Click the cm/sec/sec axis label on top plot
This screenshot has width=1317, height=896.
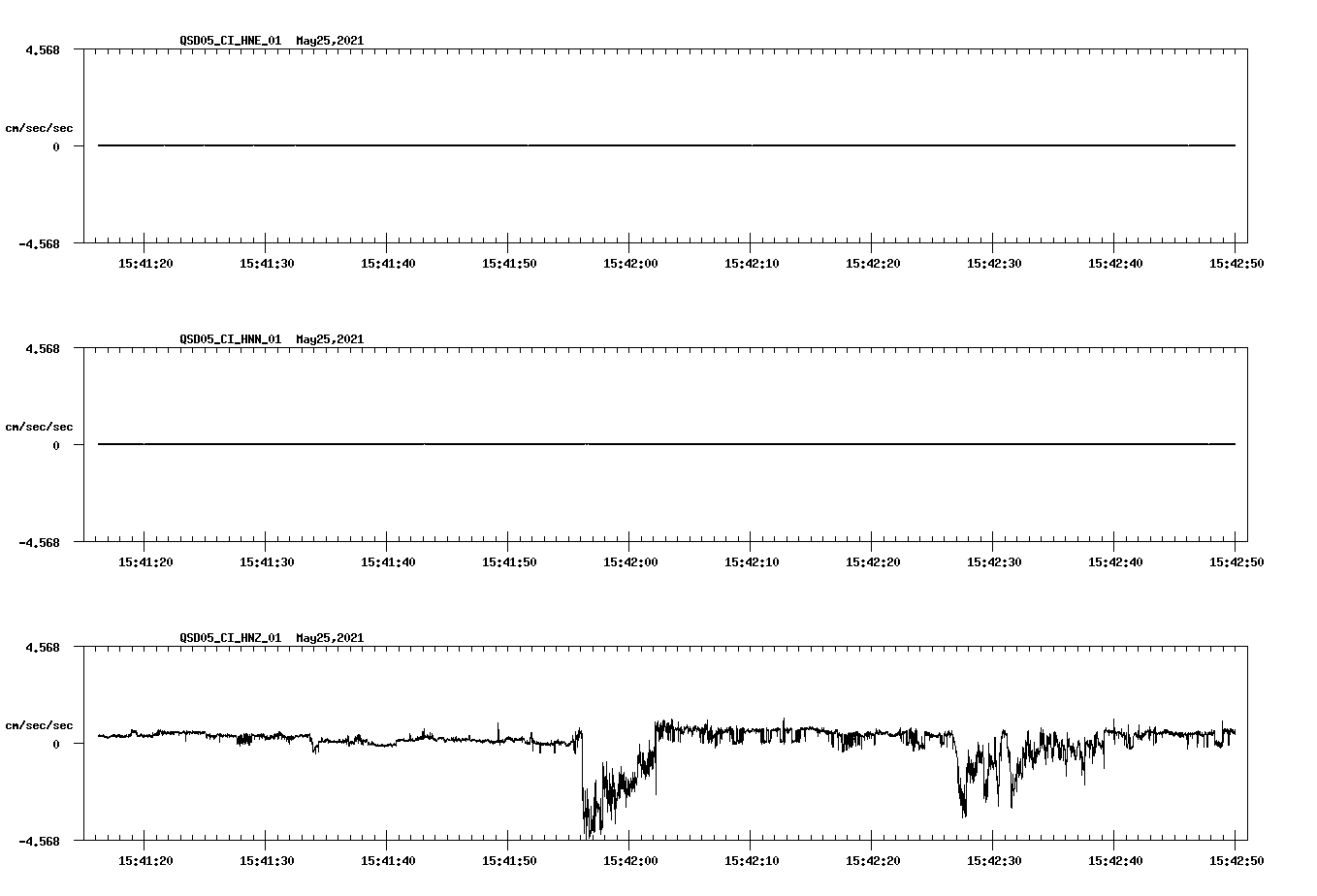click(x=41, y=126)
